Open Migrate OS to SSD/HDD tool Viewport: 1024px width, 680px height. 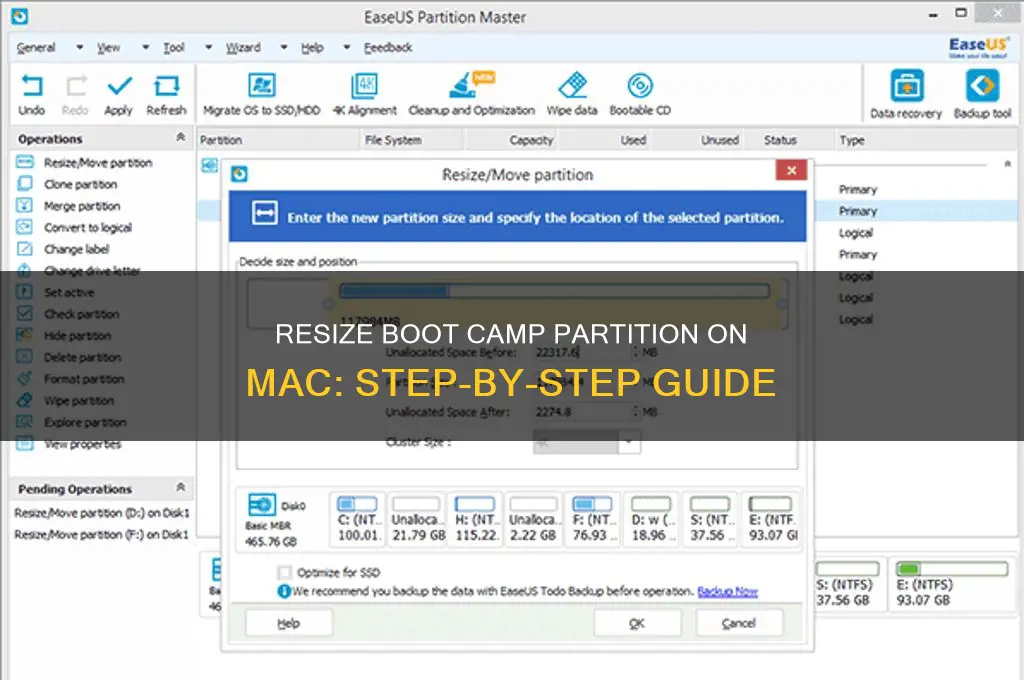coord(262,95)
